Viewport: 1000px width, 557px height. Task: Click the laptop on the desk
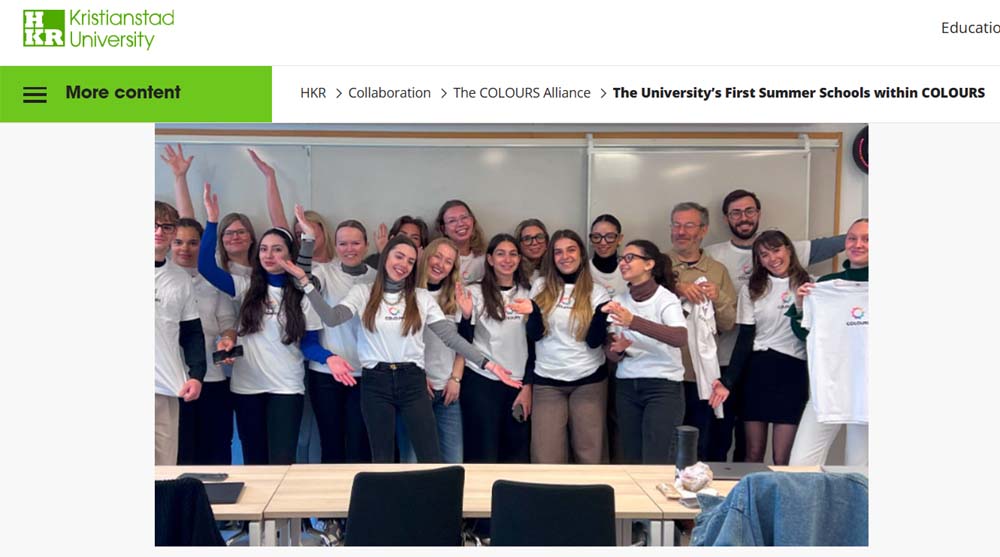(739, 471)
